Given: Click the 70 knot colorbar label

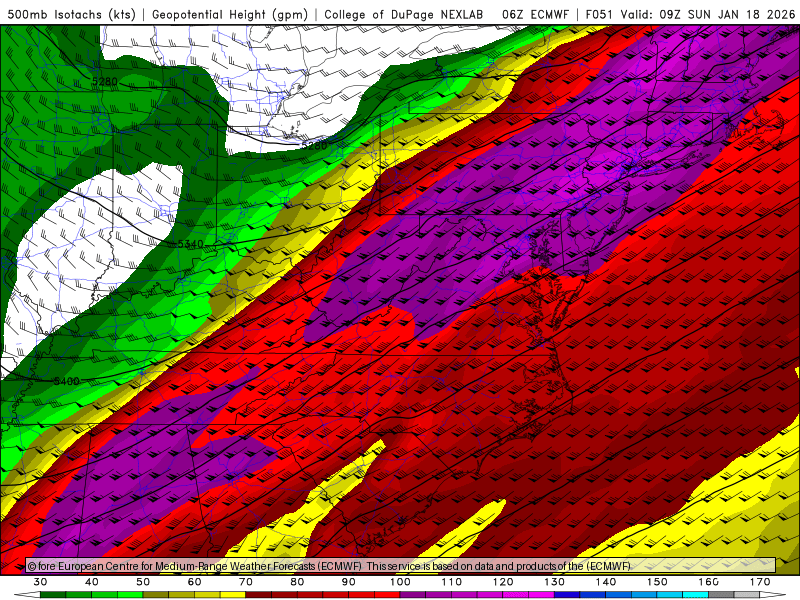Looking at the screenshot, I should click(x=246, y=582).
